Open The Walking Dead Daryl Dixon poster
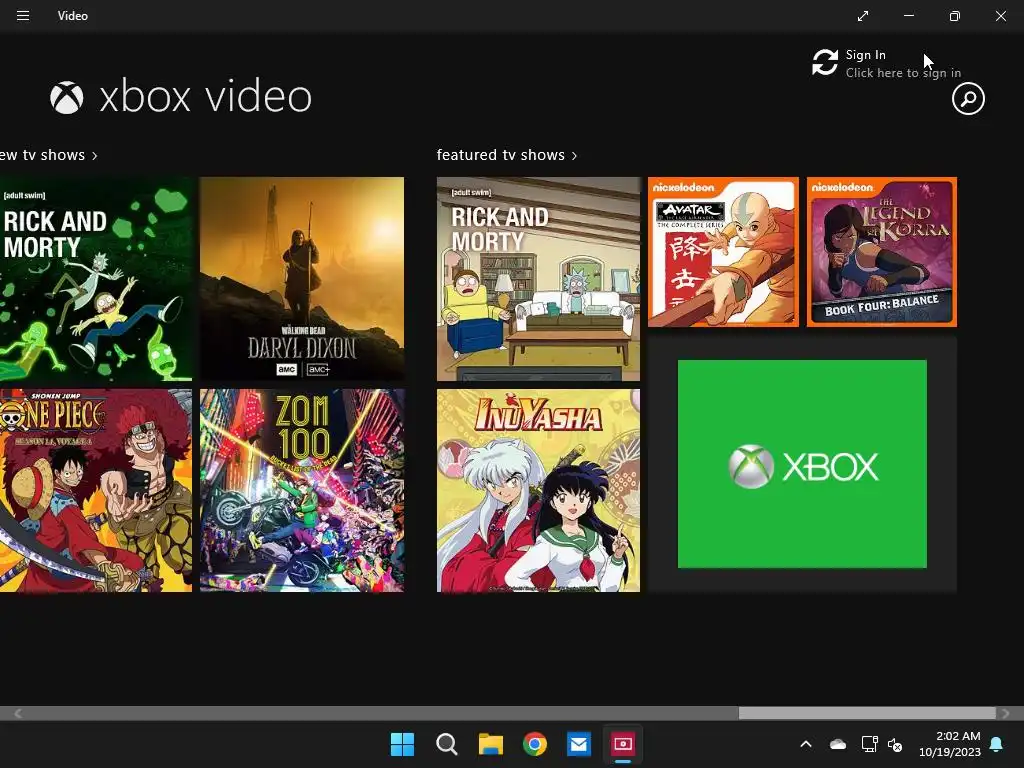The image size is (1024, 768). click(302, 279)
